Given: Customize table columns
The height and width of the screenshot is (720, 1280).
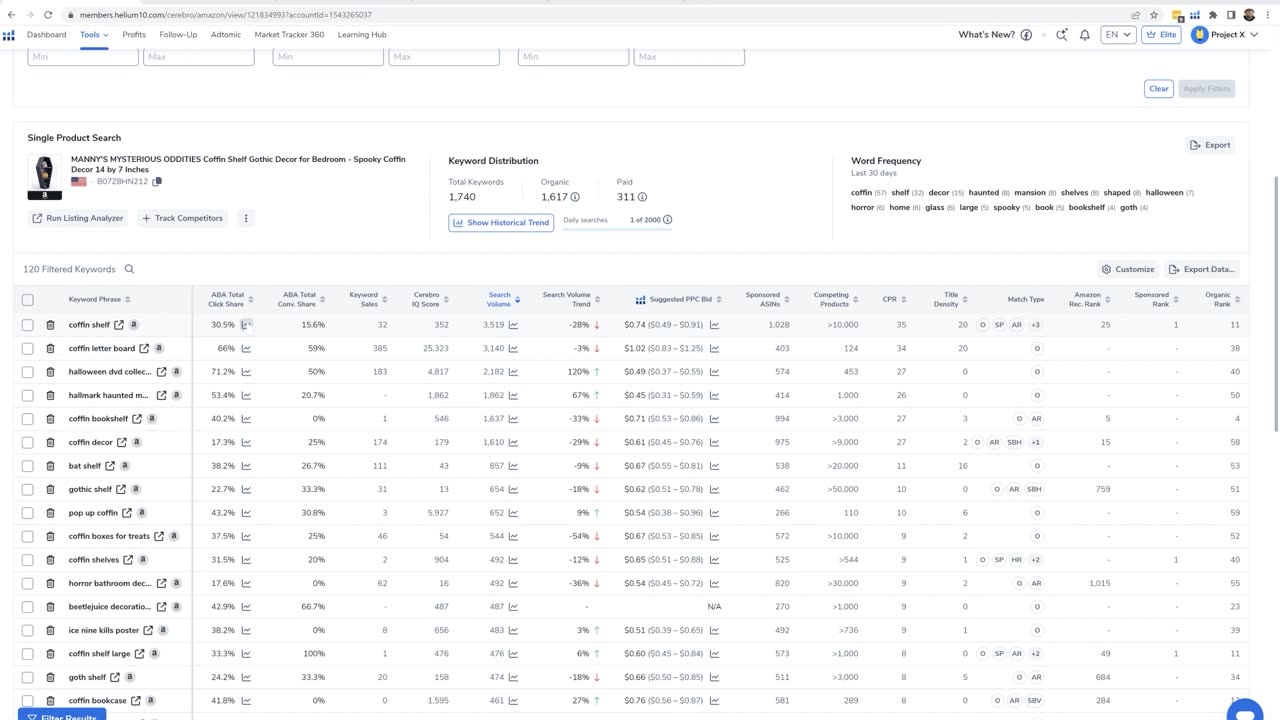Looking at the screenshot, I should (1128, 269).
